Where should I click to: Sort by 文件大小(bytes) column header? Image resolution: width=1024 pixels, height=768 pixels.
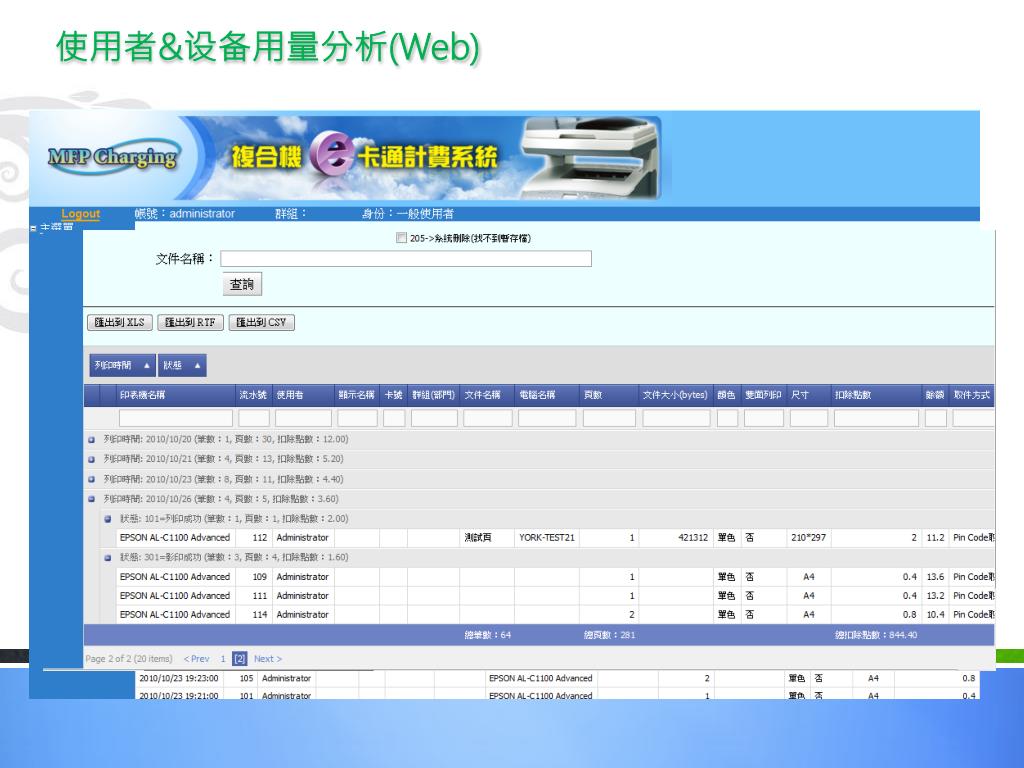(x=675, y=395)
